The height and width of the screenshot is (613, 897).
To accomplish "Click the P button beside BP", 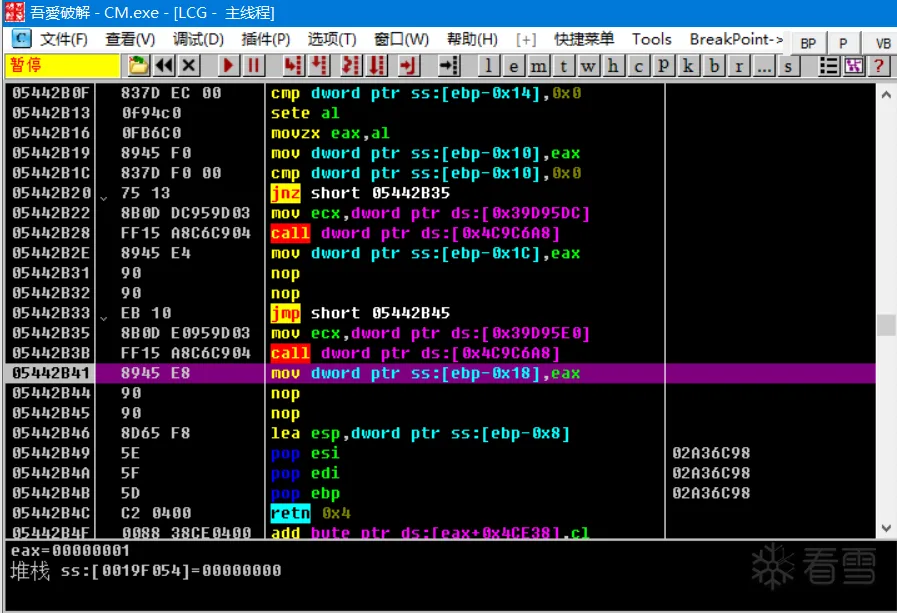I will click(x=843, y=43).
